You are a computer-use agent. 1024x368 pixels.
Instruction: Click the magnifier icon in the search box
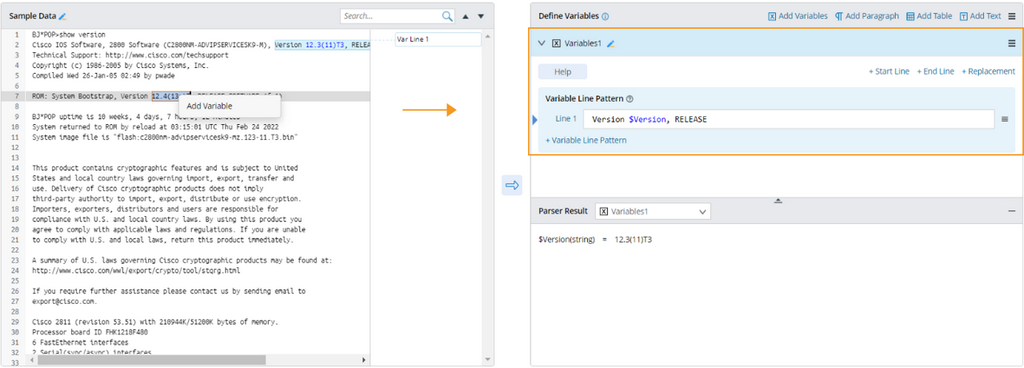pos(447,16)
